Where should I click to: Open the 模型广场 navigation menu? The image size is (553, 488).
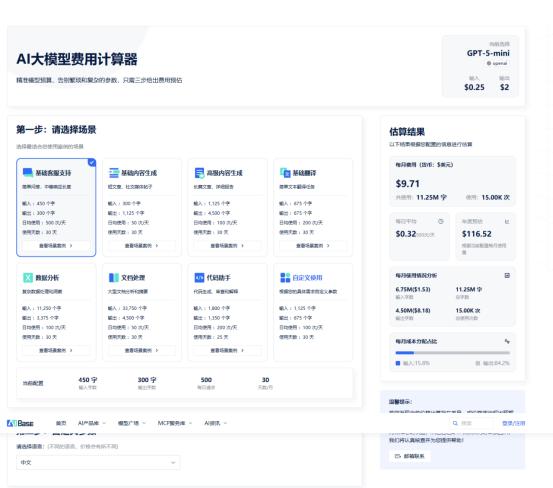(x=132, y=423)
